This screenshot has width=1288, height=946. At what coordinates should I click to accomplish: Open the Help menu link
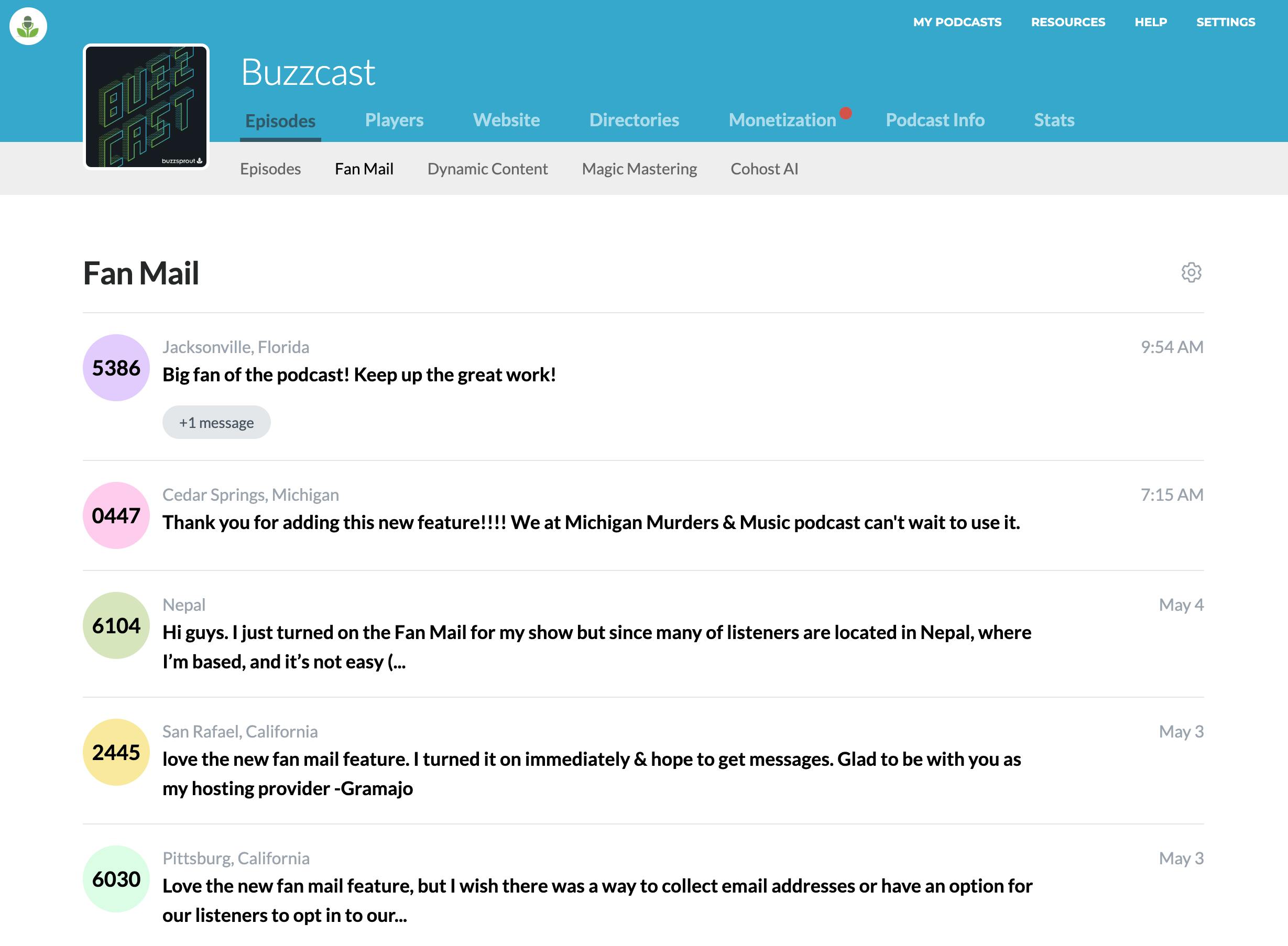[1151, 22]
